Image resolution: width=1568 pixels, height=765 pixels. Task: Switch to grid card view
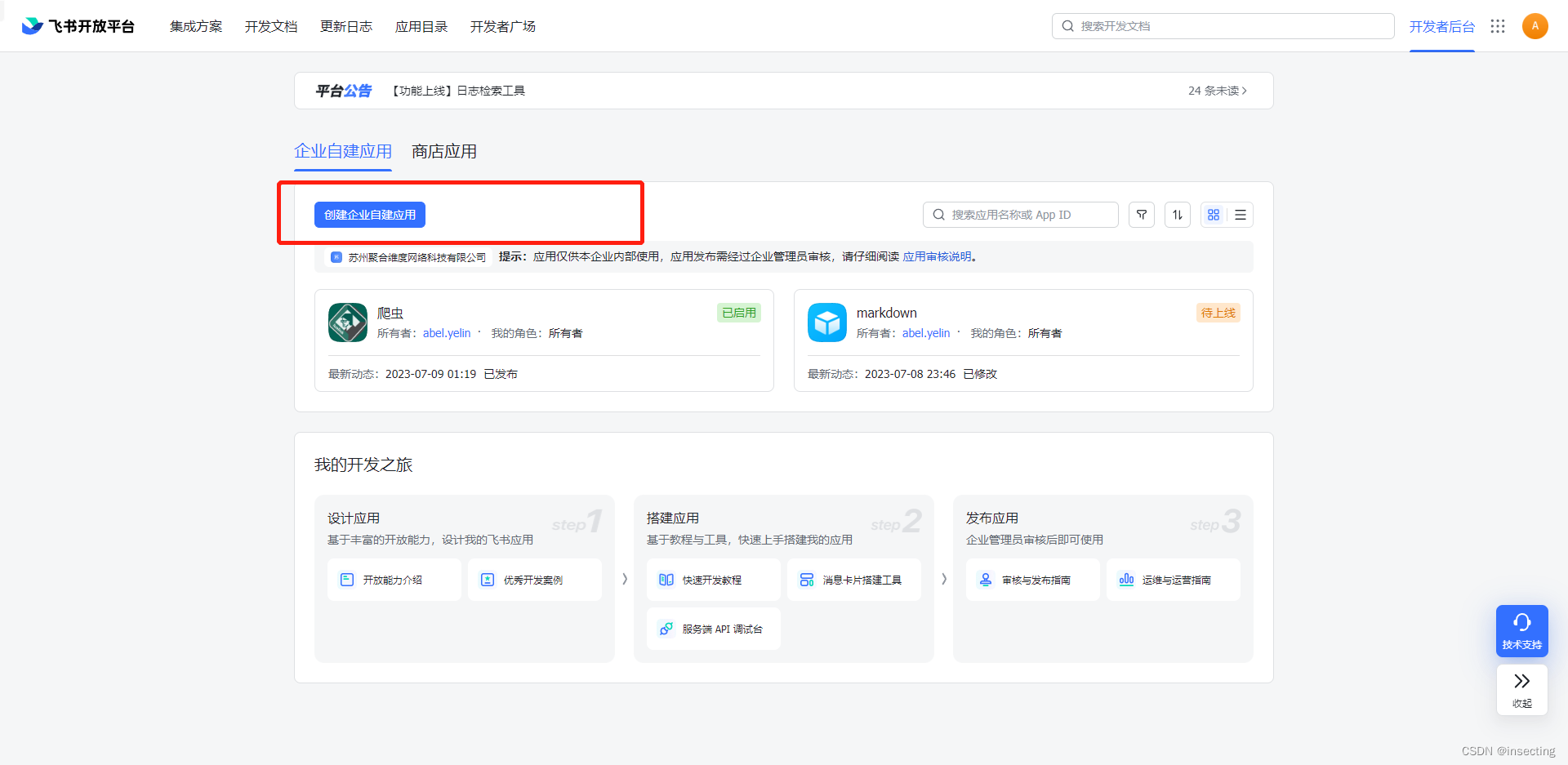click(x=1214, y=215)
